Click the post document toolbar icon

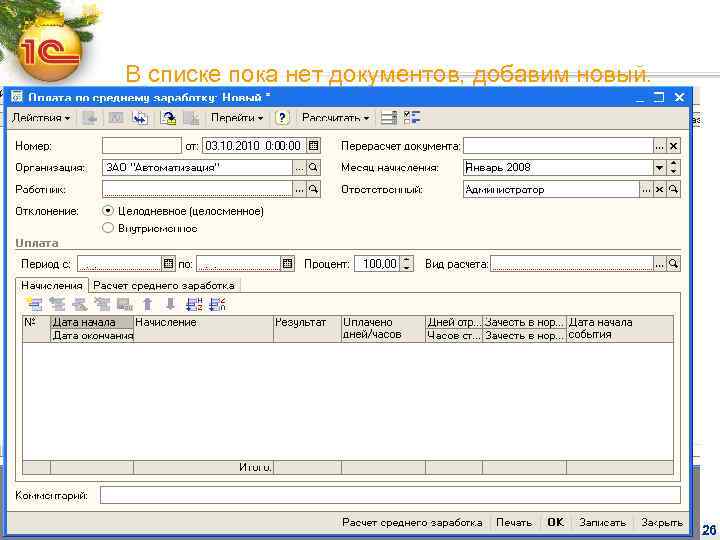(168, 118)
